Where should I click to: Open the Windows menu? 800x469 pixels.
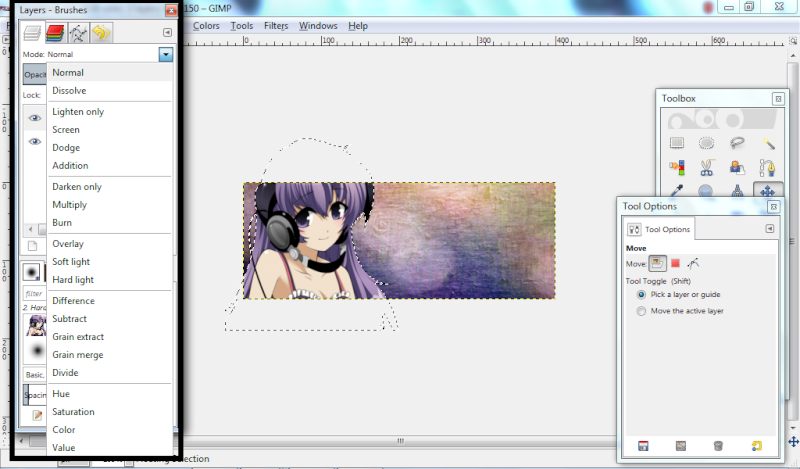(318, 26)
